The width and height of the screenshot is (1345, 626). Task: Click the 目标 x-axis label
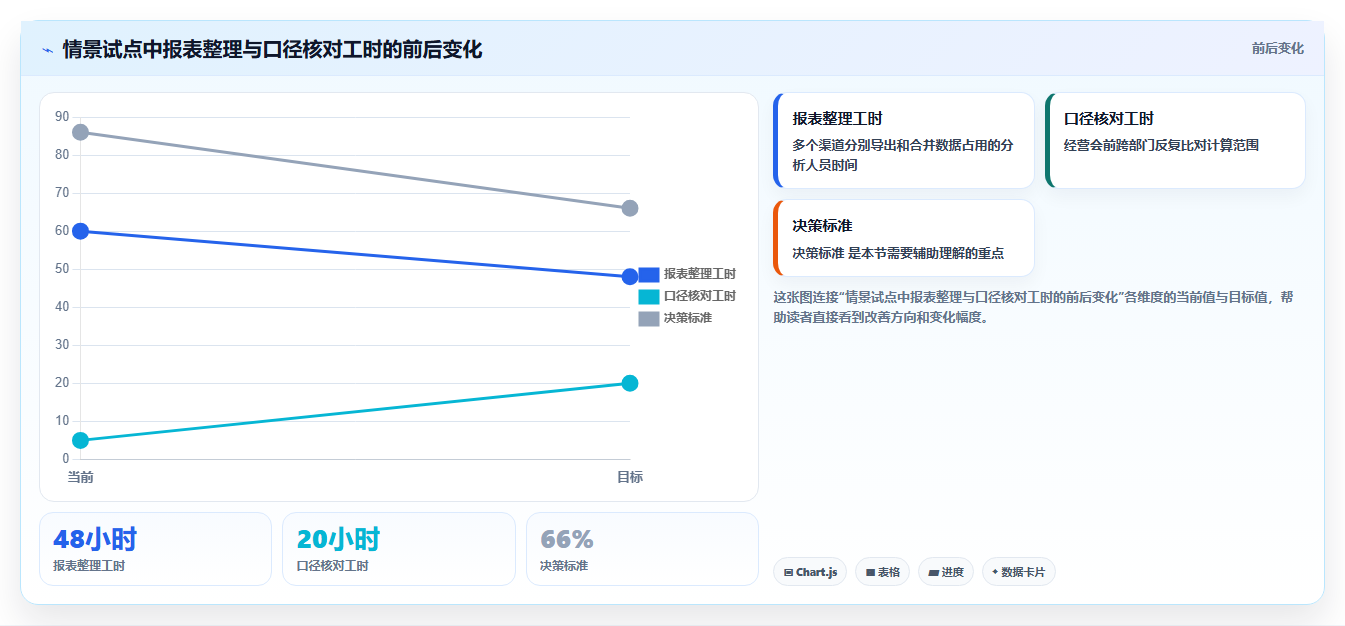630,477
